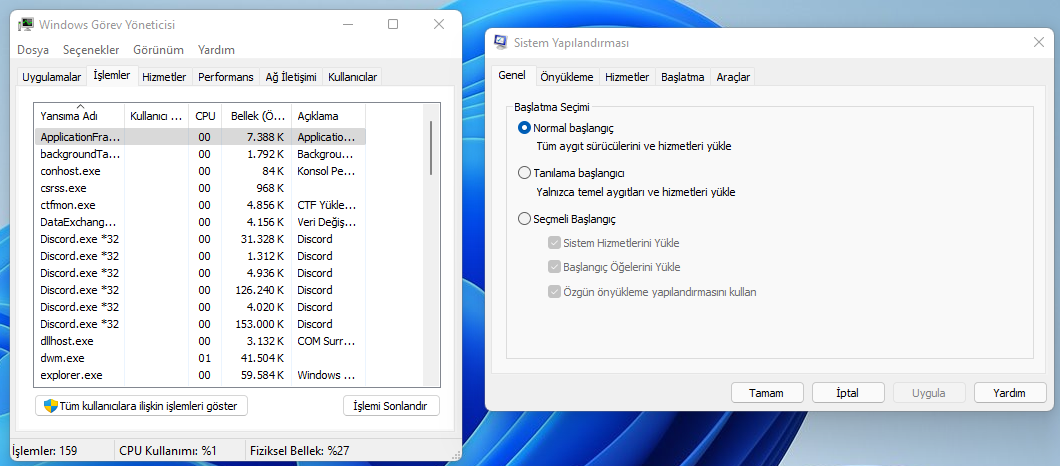Switch to Hizmetler tab in Task Manager

click(164, 77)
